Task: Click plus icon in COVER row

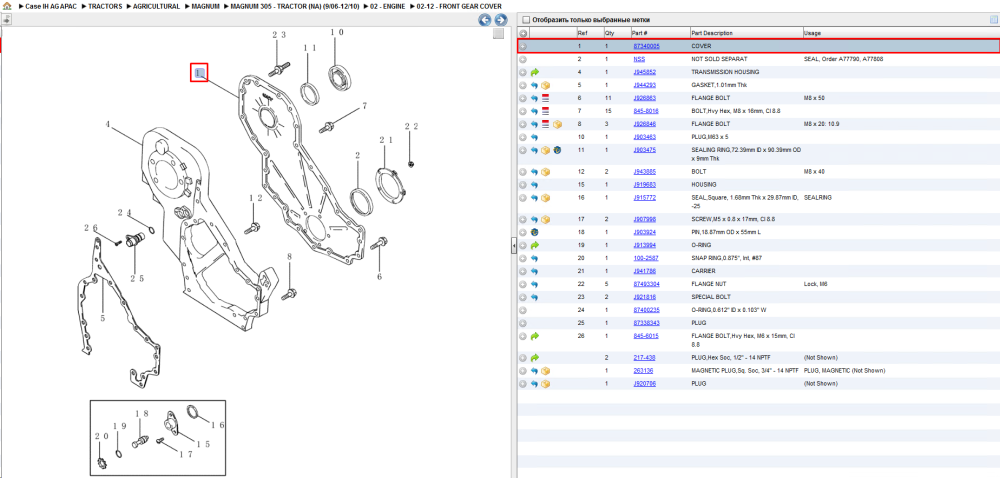Action: pos(523,47)
